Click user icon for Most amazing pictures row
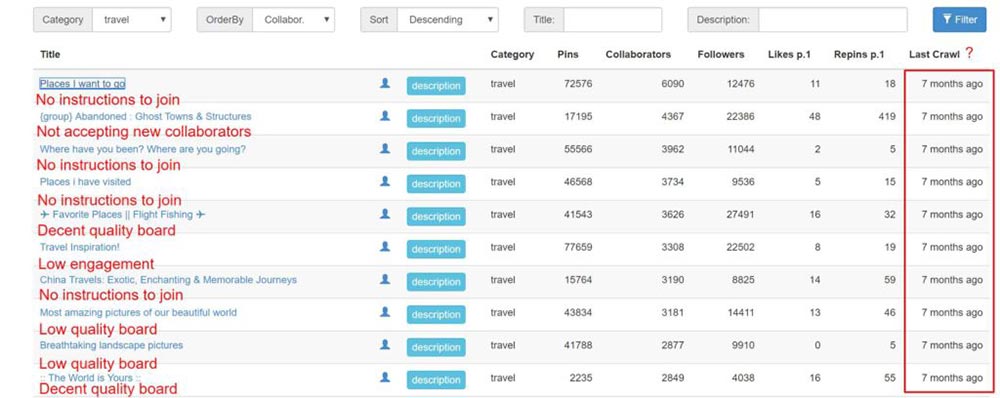Image resolution: width=1000 pixels, height=398 pixels. pyautogui.click(x=385, y=311)
